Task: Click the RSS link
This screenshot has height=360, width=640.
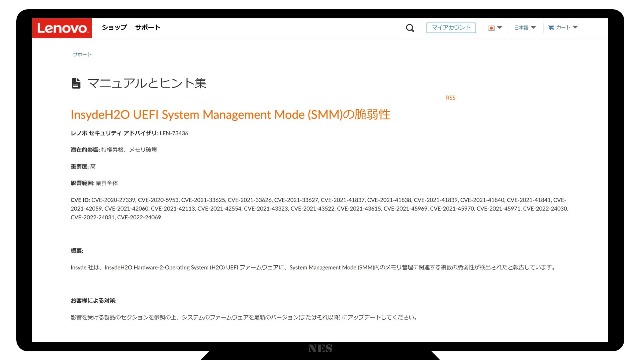Action: (x=450, y=98)
